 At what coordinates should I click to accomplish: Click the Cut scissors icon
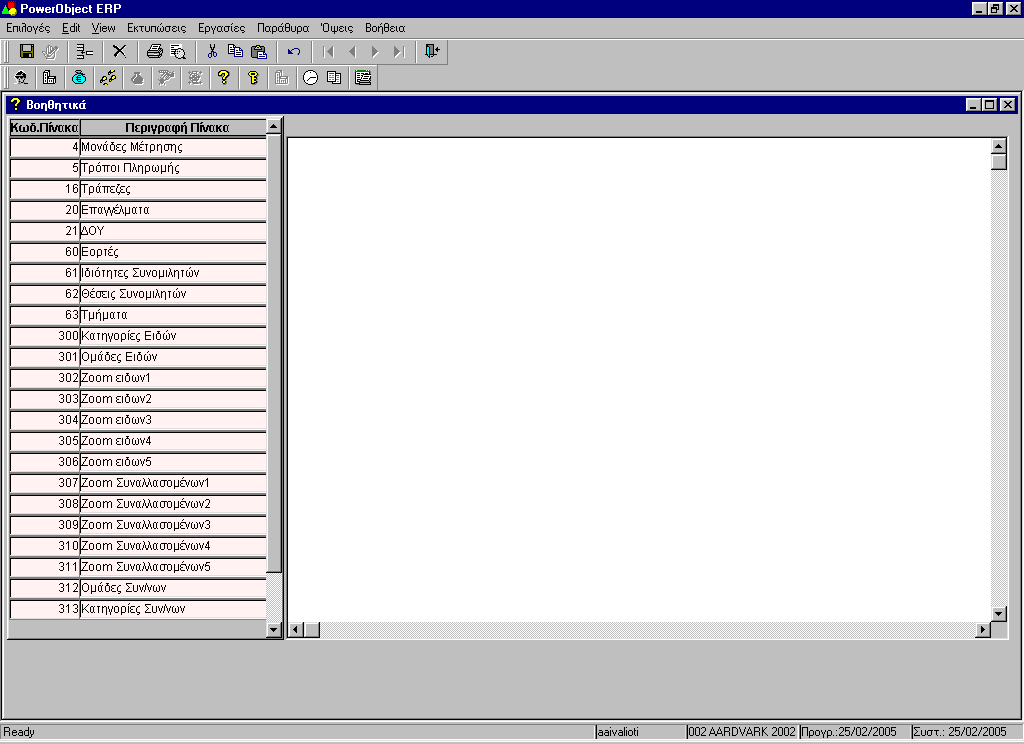tap(212, 51)
